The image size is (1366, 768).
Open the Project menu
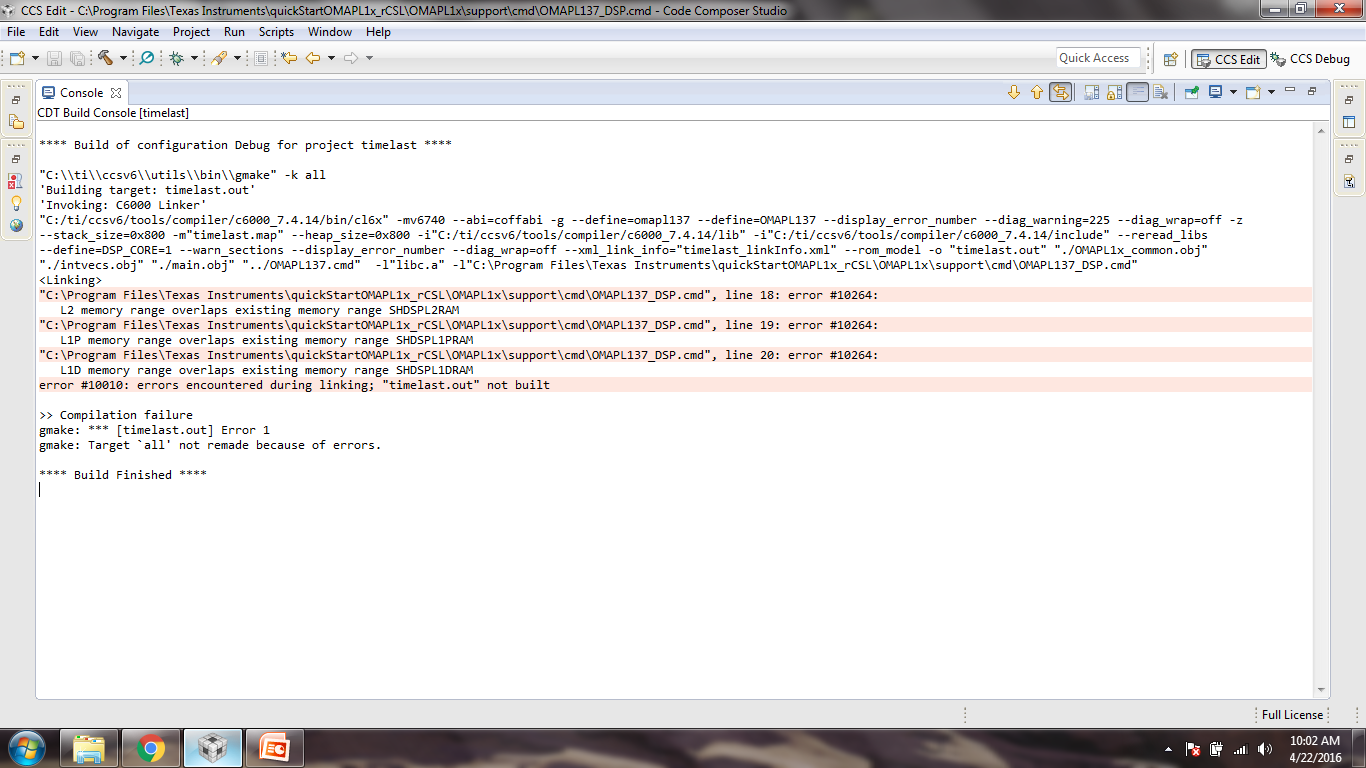pos(191,32)
